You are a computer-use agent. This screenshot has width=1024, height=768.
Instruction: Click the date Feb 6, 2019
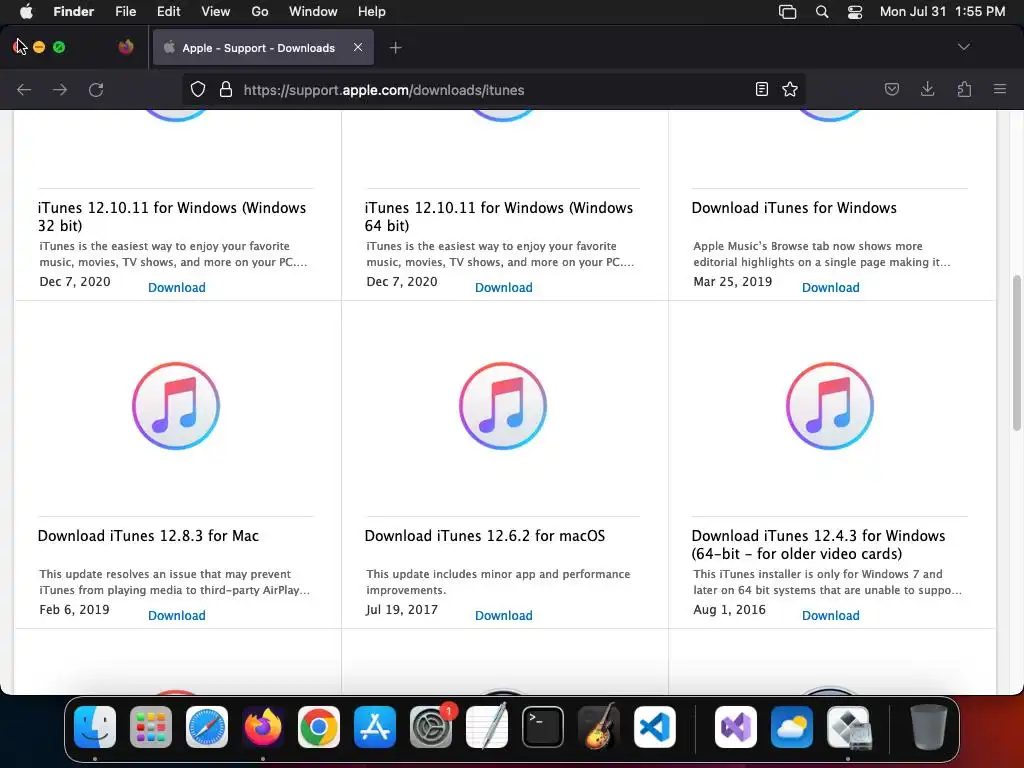(x=74, y=609)
